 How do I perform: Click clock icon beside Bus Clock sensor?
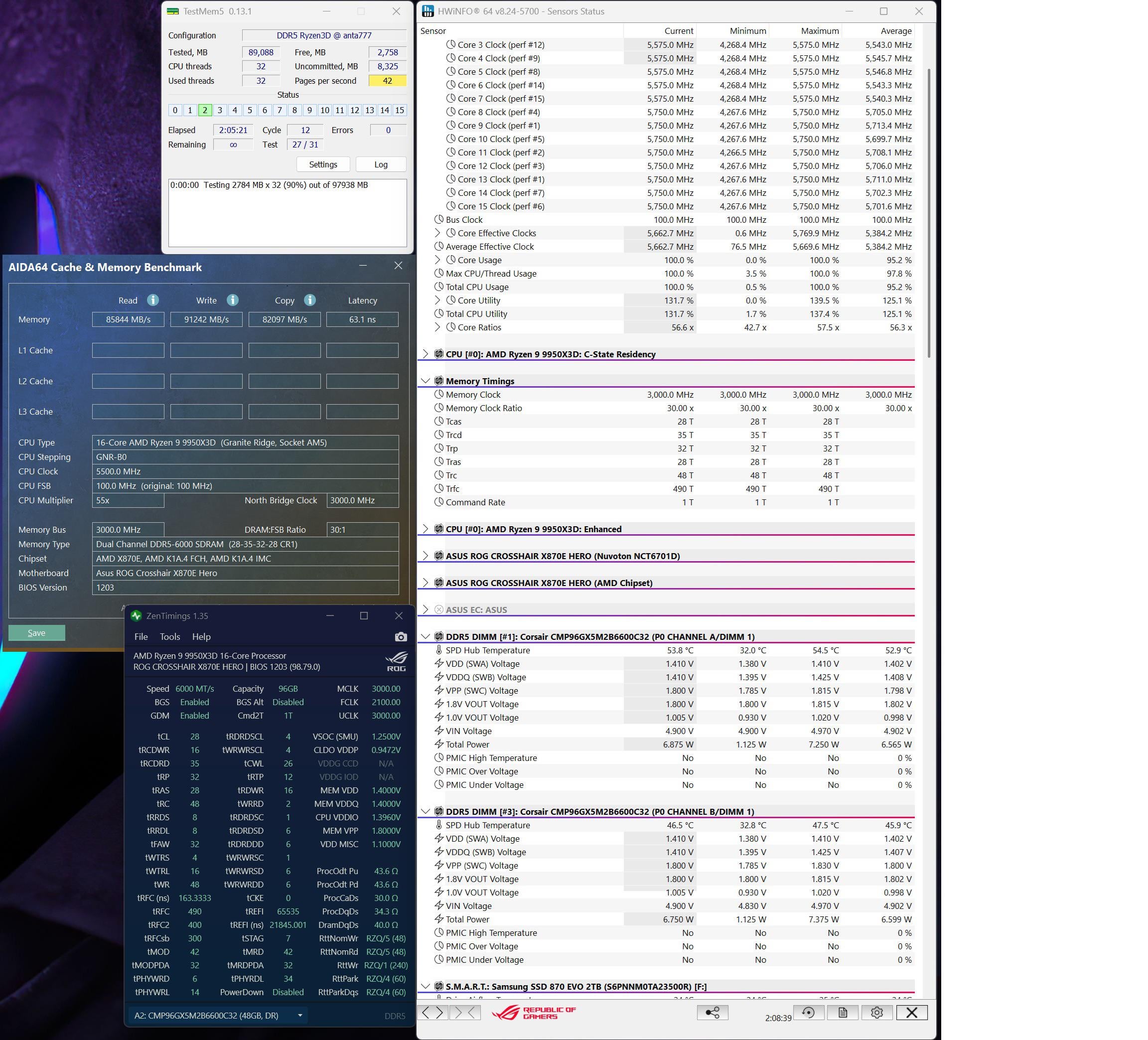click(x=438, y=219)
